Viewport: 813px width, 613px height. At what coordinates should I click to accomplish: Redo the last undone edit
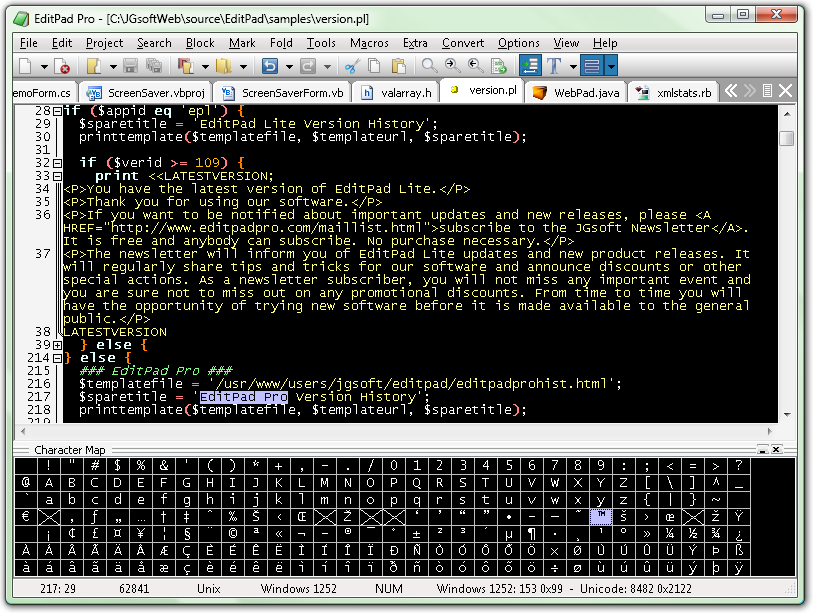[308, 66]
